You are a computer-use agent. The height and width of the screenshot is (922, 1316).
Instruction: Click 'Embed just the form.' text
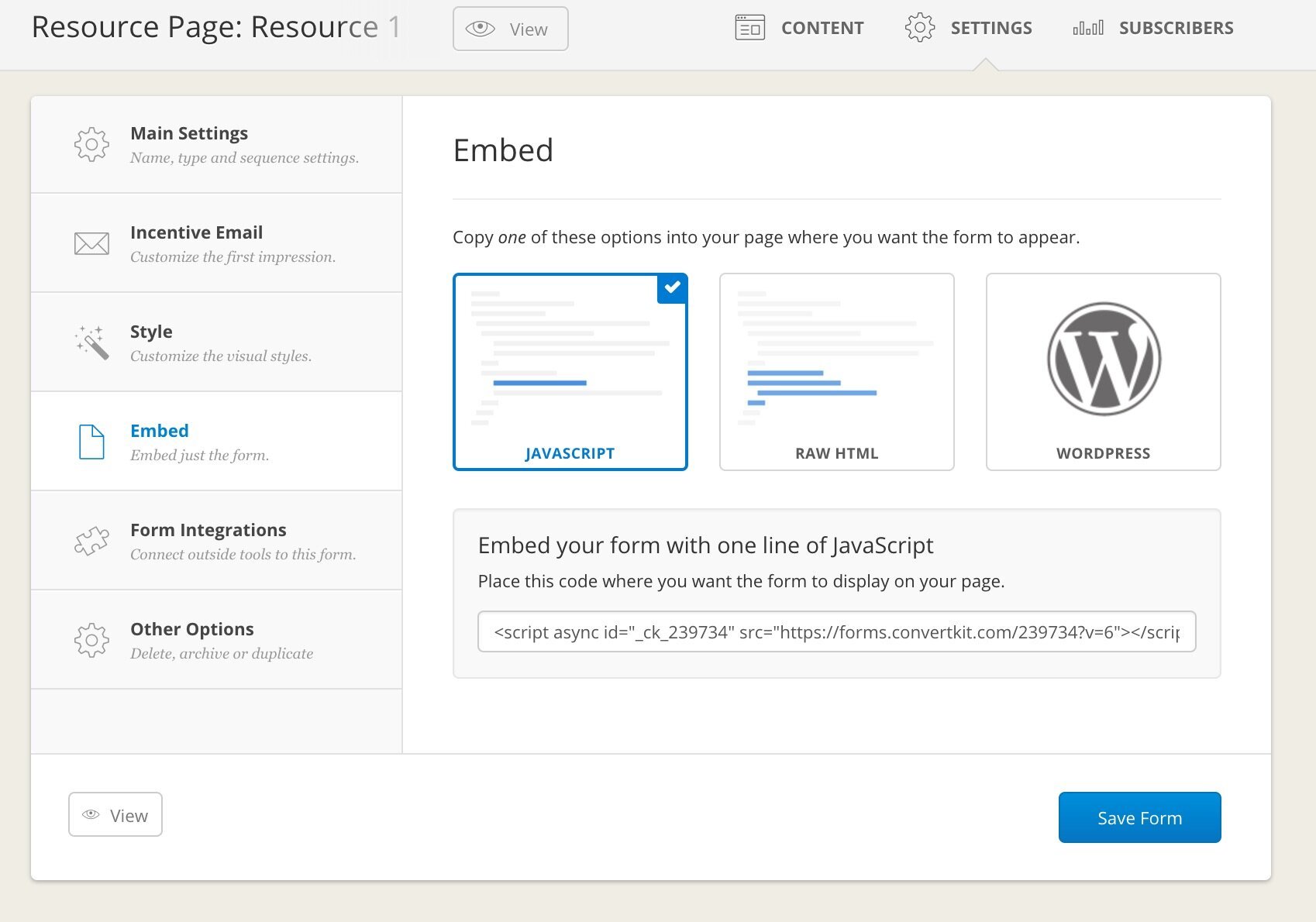[200, 456]
